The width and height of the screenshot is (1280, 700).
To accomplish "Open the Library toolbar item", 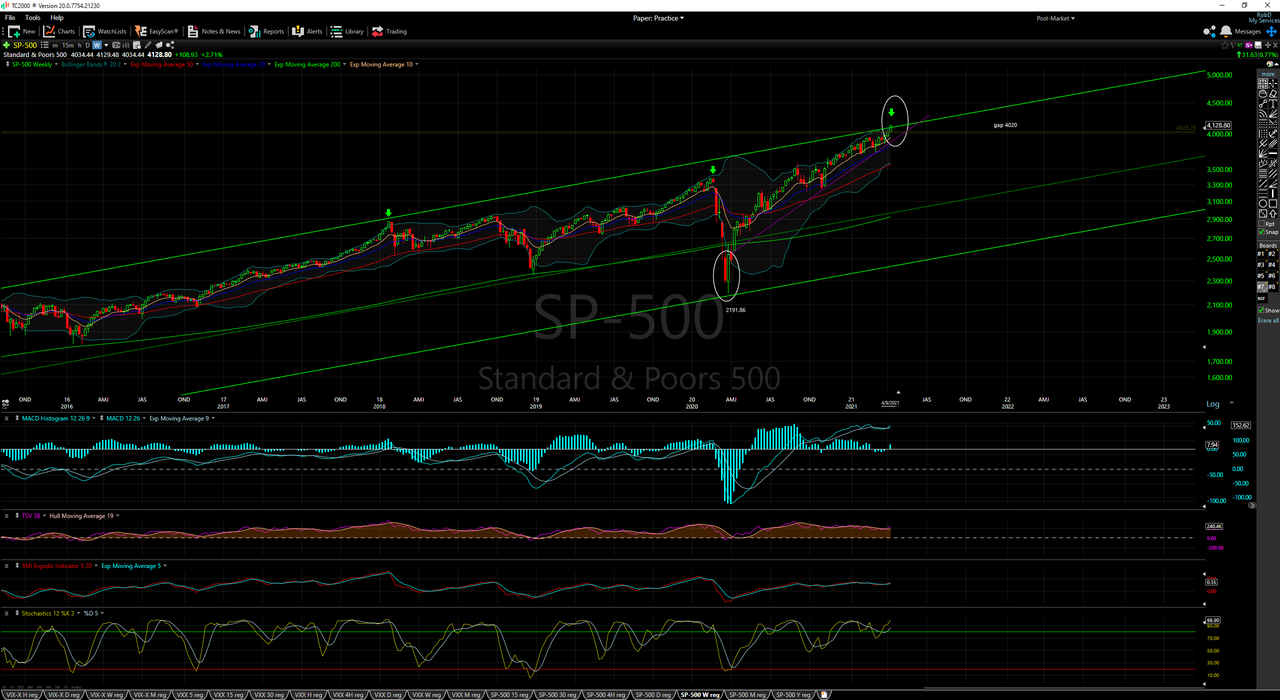I will coord(348,31).
